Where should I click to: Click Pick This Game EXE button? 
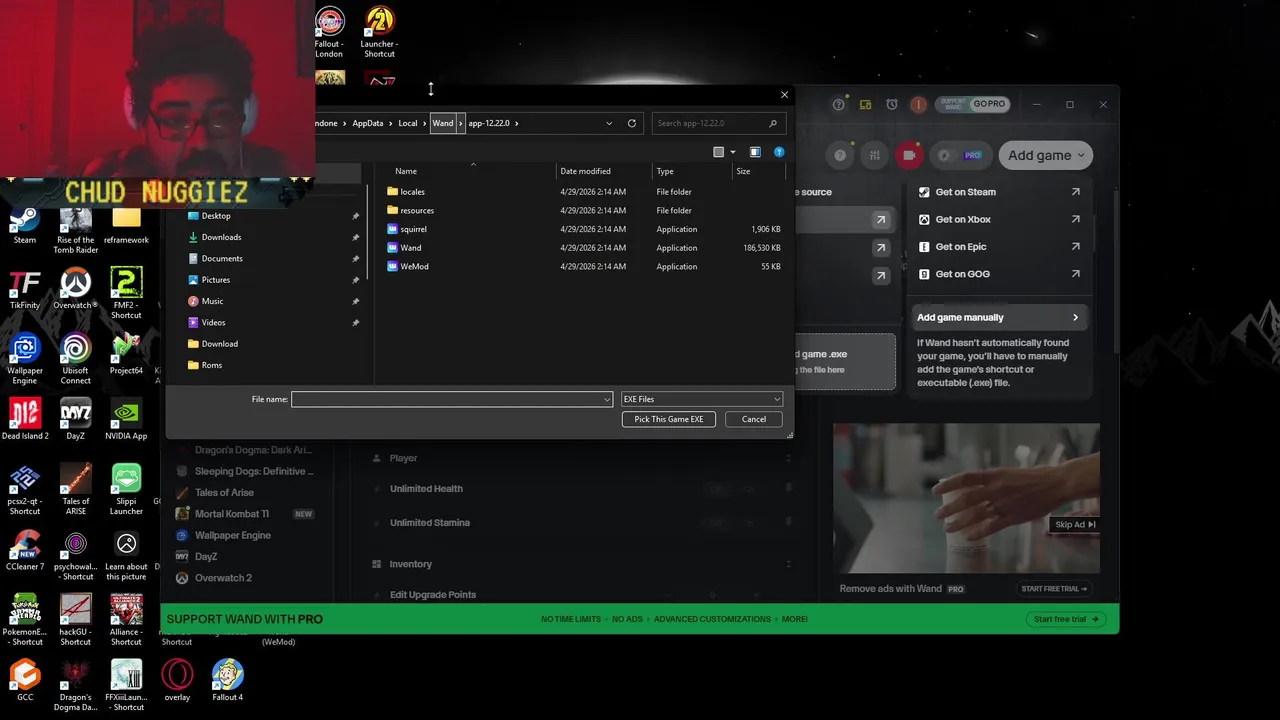[x=669, y=419]
